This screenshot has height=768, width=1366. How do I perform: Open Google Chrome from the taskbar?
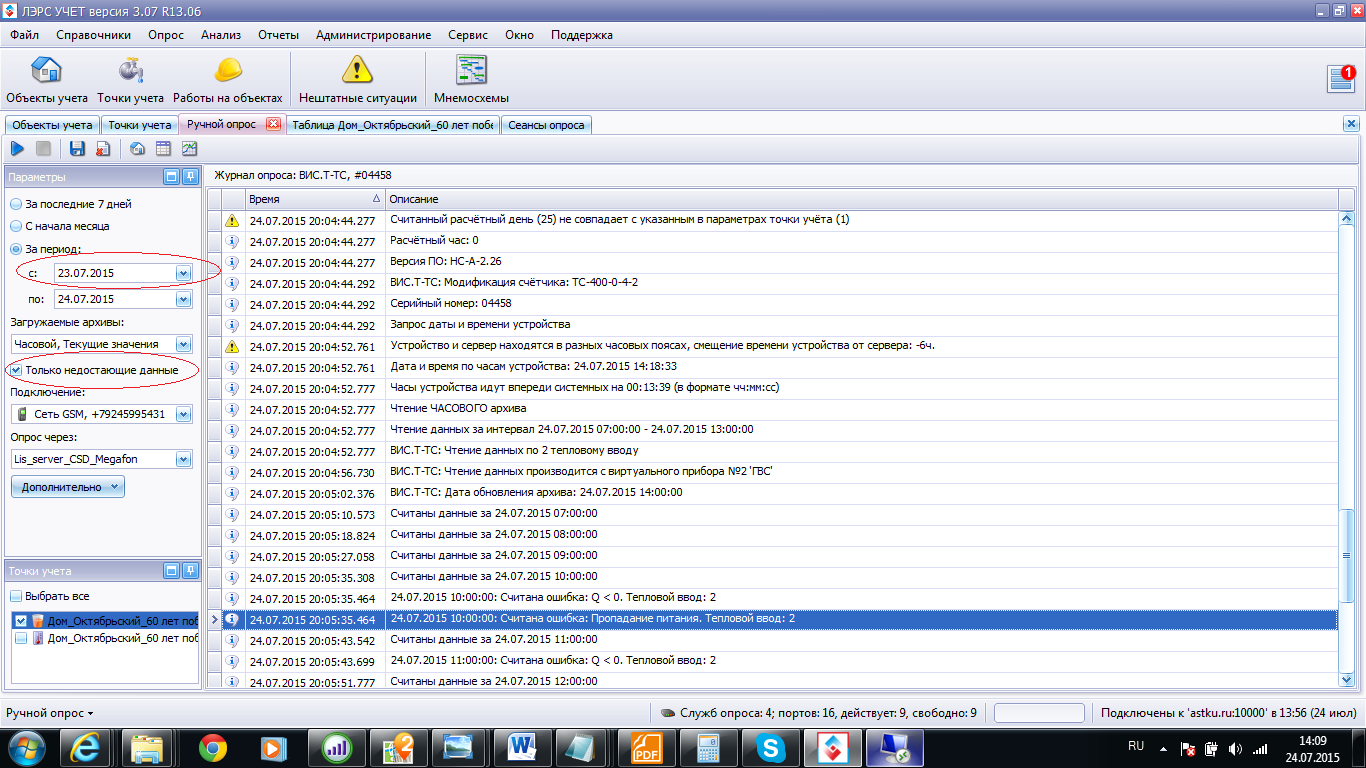click(x=212, y=747)
